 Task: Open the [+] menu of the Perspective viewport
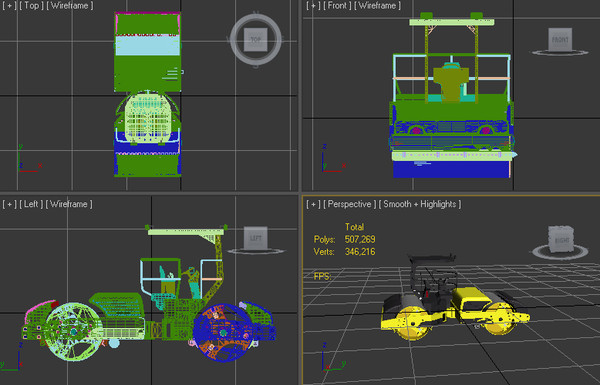[x=313, y=204]
